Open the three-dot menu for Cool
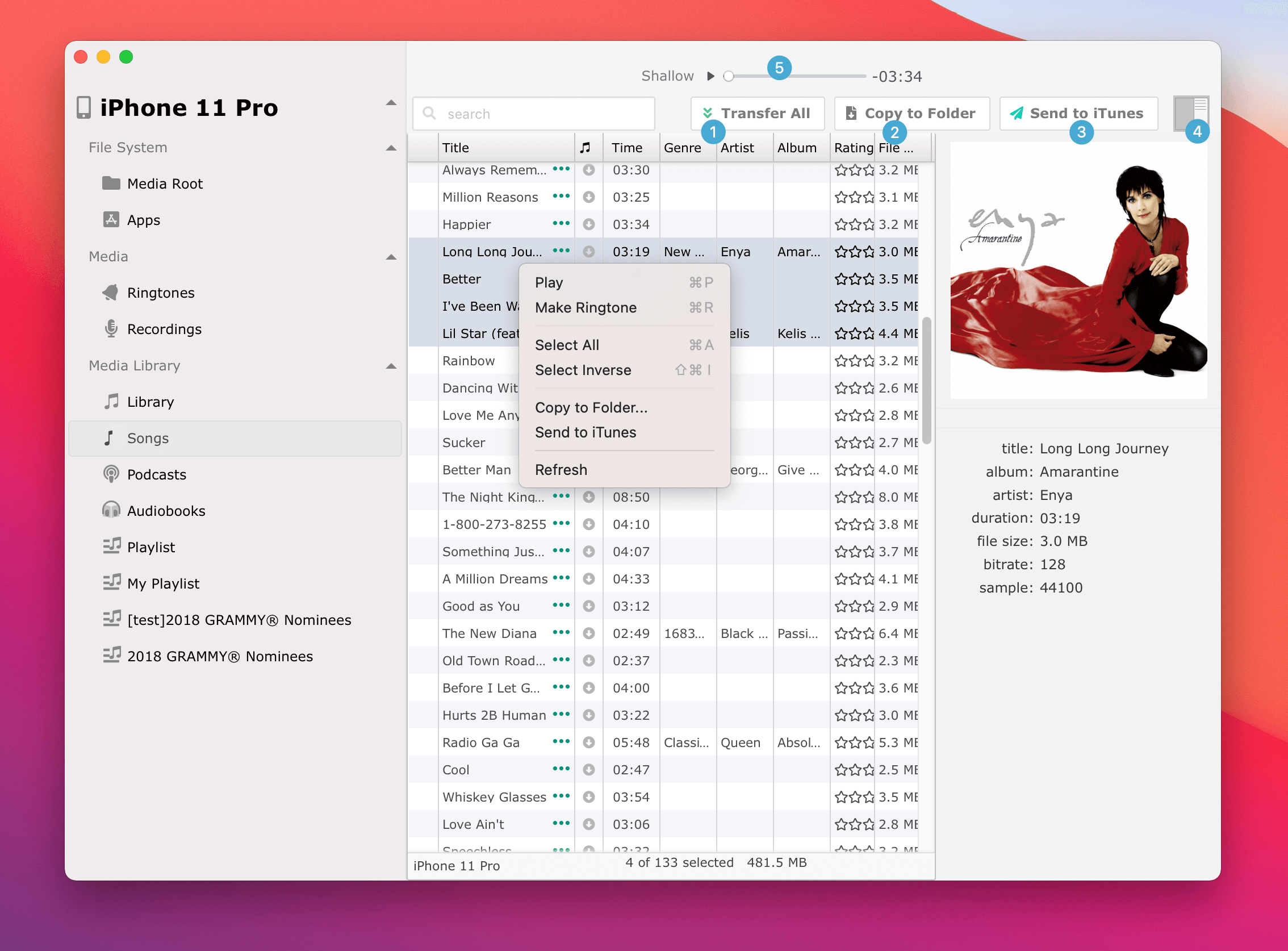 [x=561, y=769]
